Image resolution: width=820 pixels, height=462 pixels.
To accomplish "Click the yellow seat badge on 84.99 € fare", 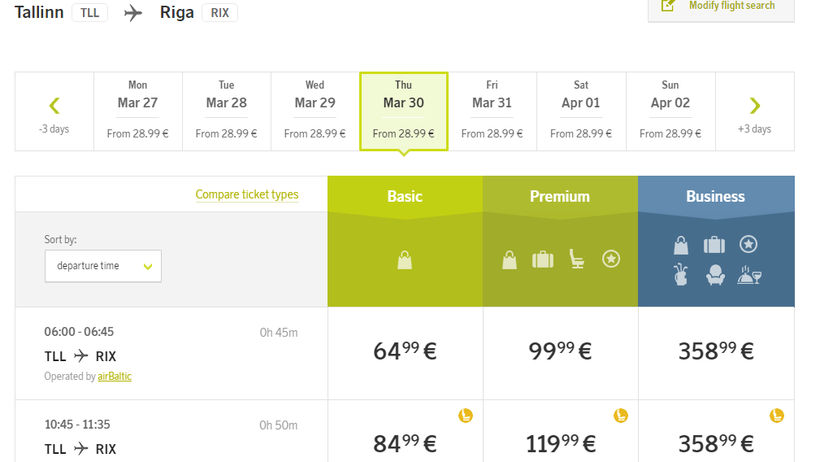I will click(x=465, y=415).
